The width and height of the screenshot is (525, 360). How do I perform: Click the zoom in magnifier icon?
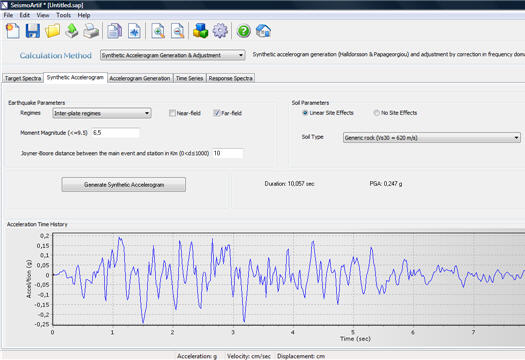158,31
